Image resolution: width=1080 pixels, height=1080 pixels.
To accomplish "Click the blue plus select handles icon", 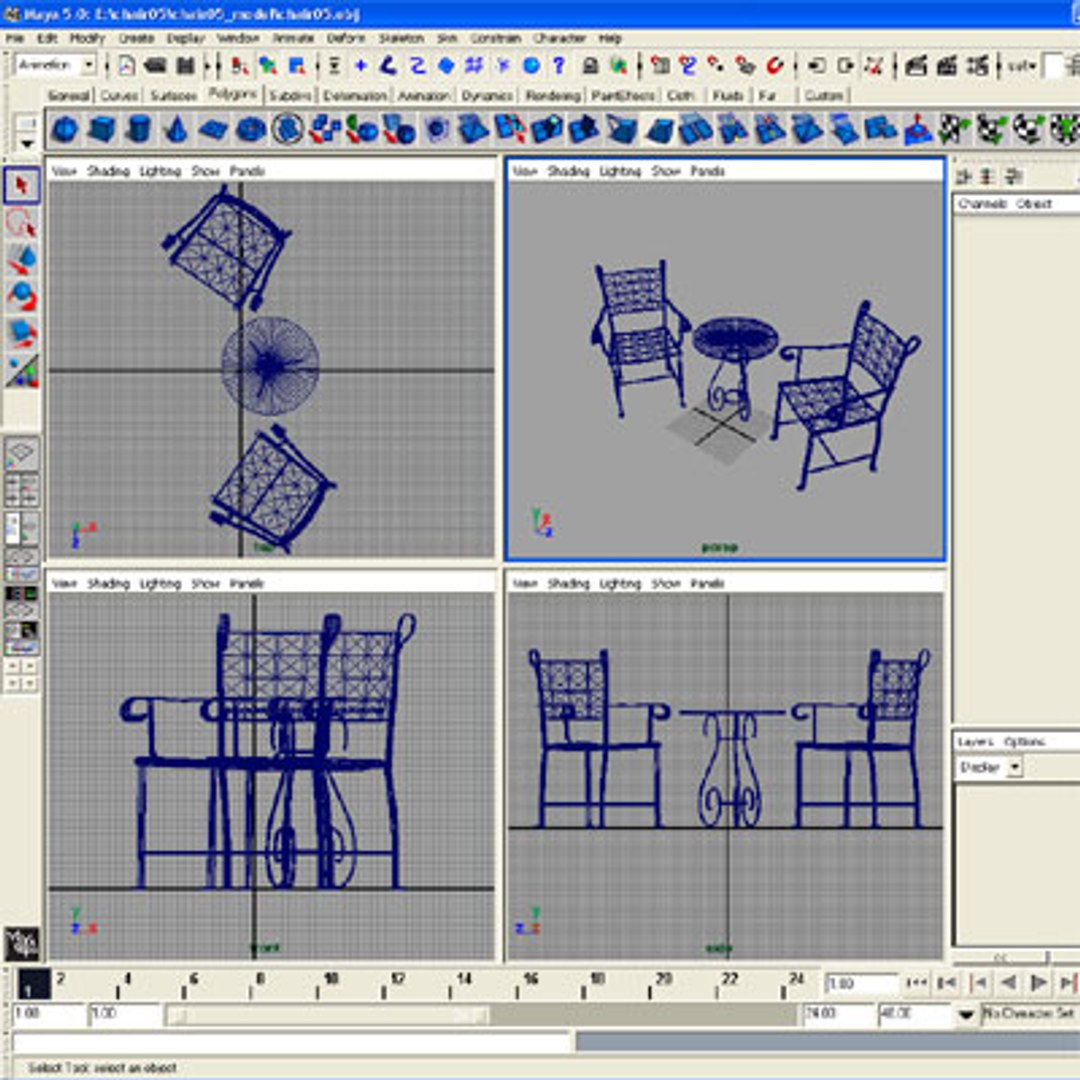I will click(x=360, y=65).
